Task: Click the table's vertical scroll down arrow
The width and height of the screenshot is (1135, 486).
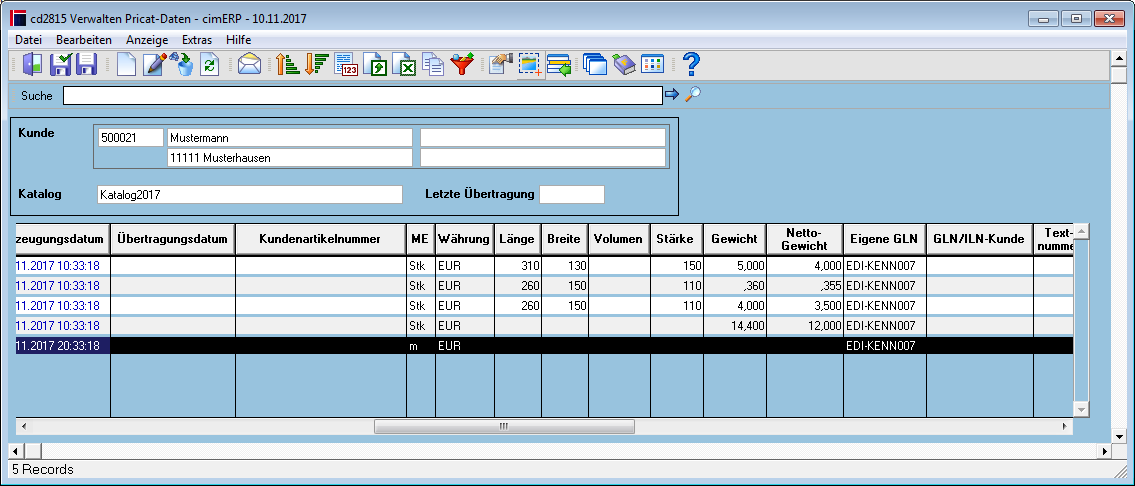Action: pyautogui.click(x=1081, y=410)
